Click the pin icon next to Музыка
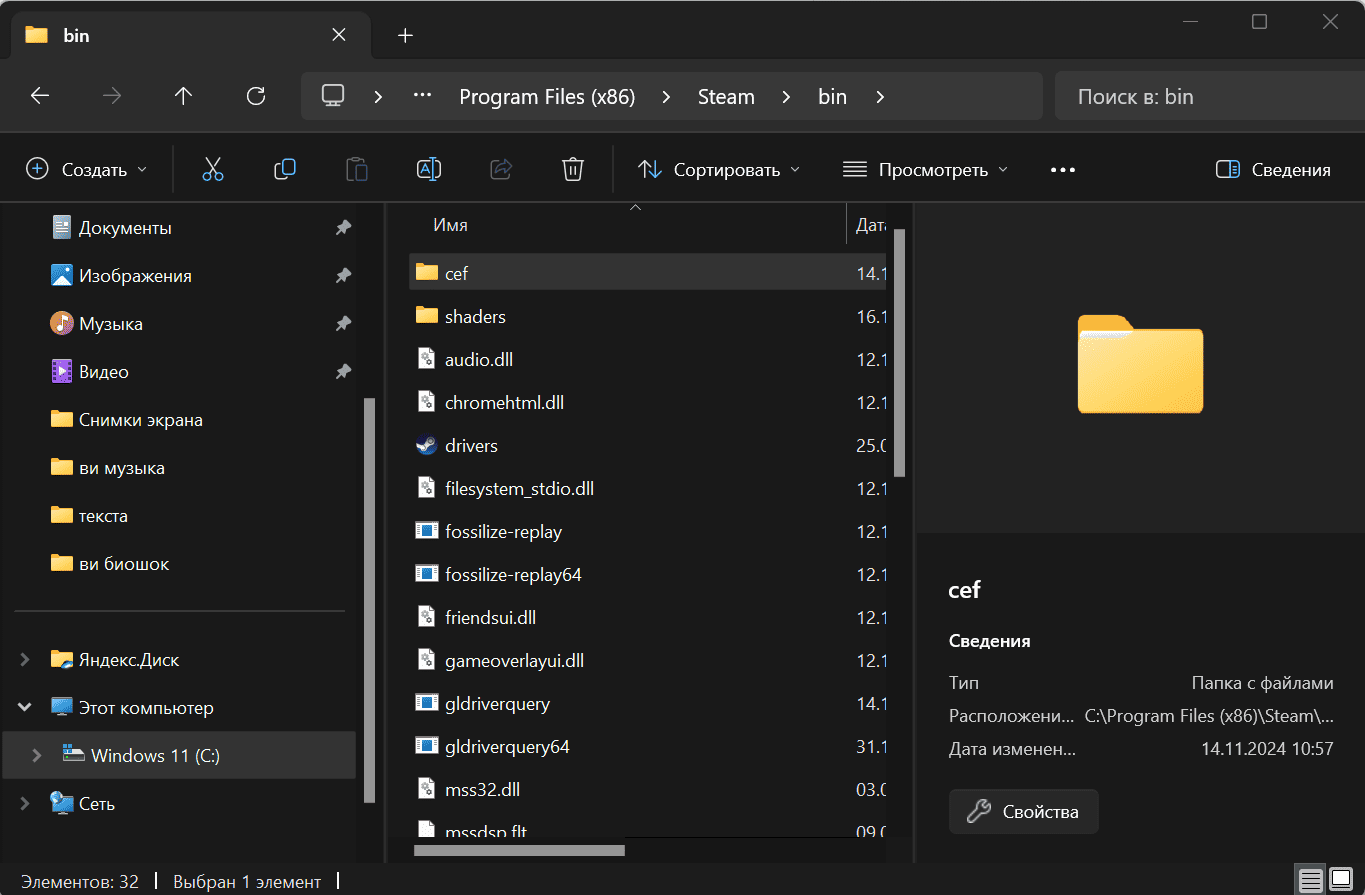This screenshot has height=895, width=1365. pos(343,324)
